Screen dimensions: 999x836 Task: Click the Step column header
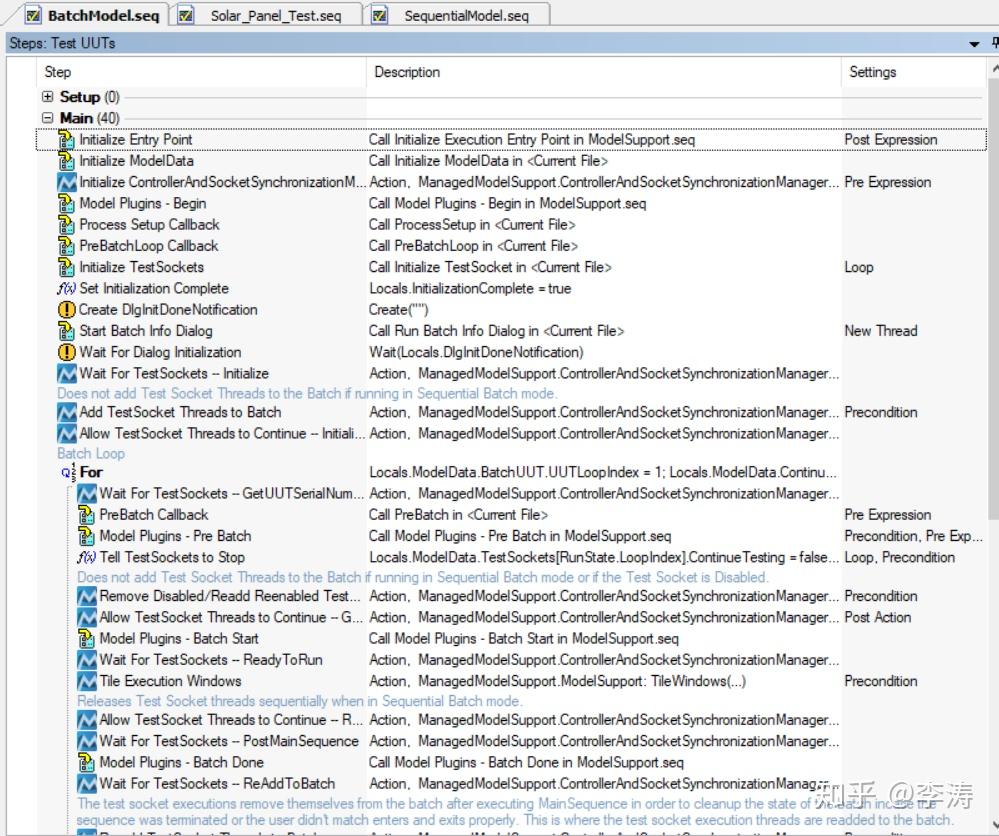coord(58,72)
